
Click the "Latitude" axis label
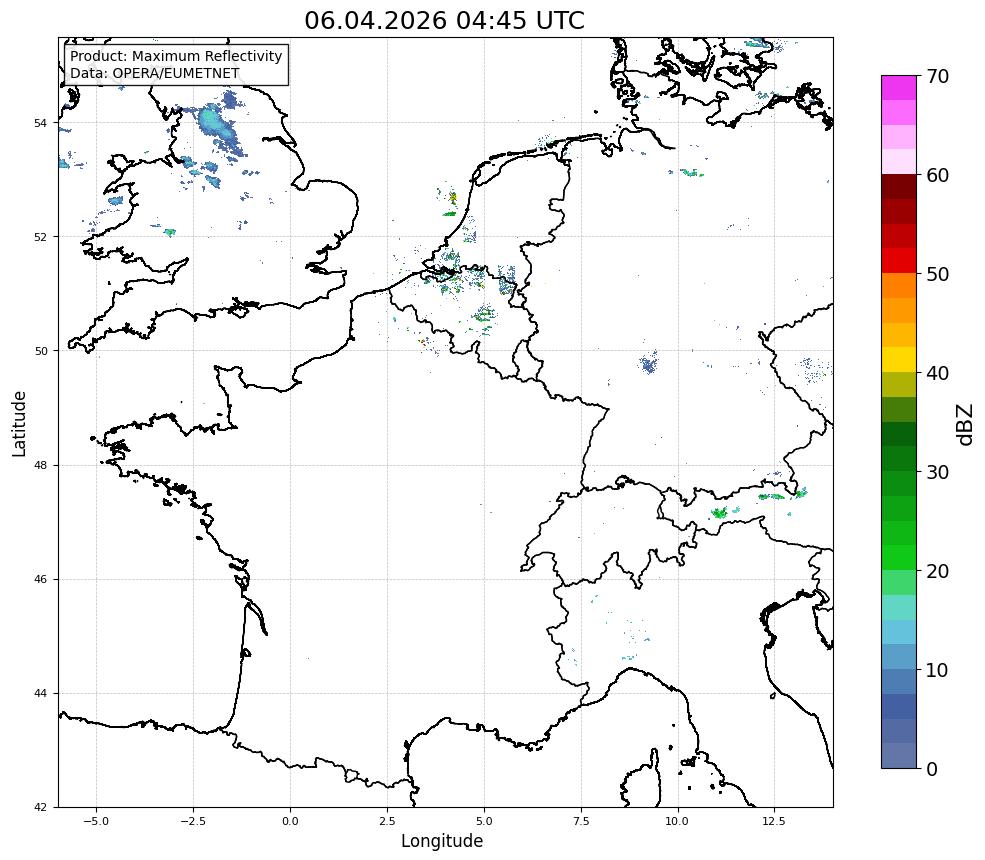click(x=19, y=423)
